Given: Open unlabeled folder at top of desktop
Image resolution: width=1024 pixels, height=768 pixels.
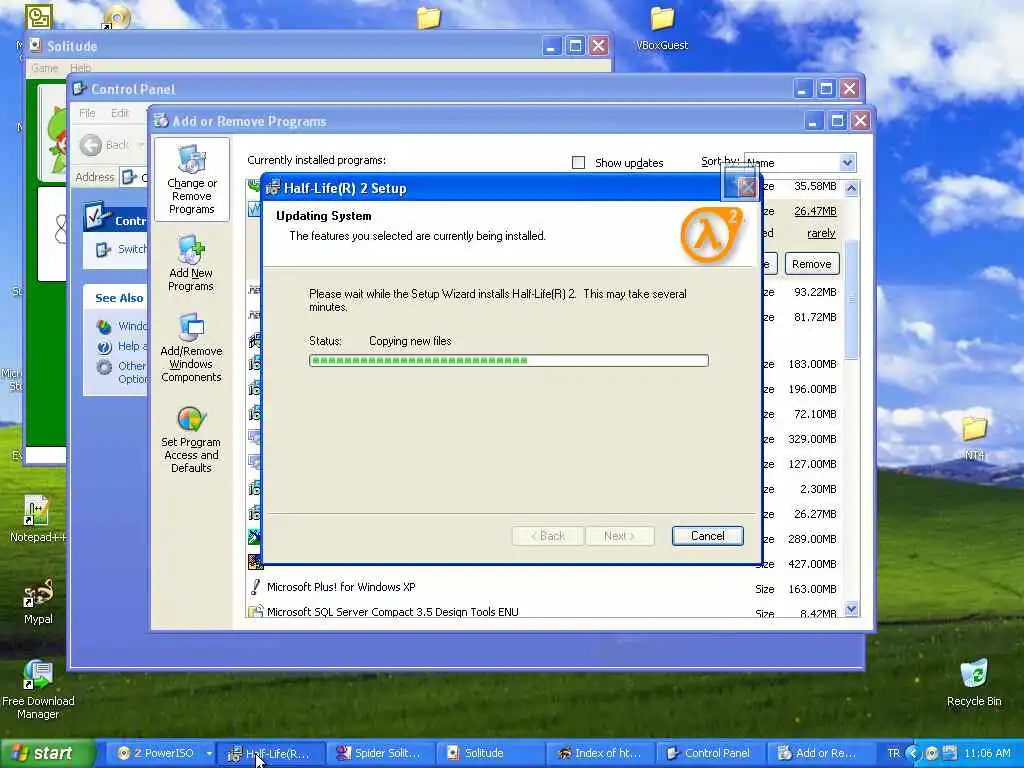Looking at the screenshot, I should (428, 18).
